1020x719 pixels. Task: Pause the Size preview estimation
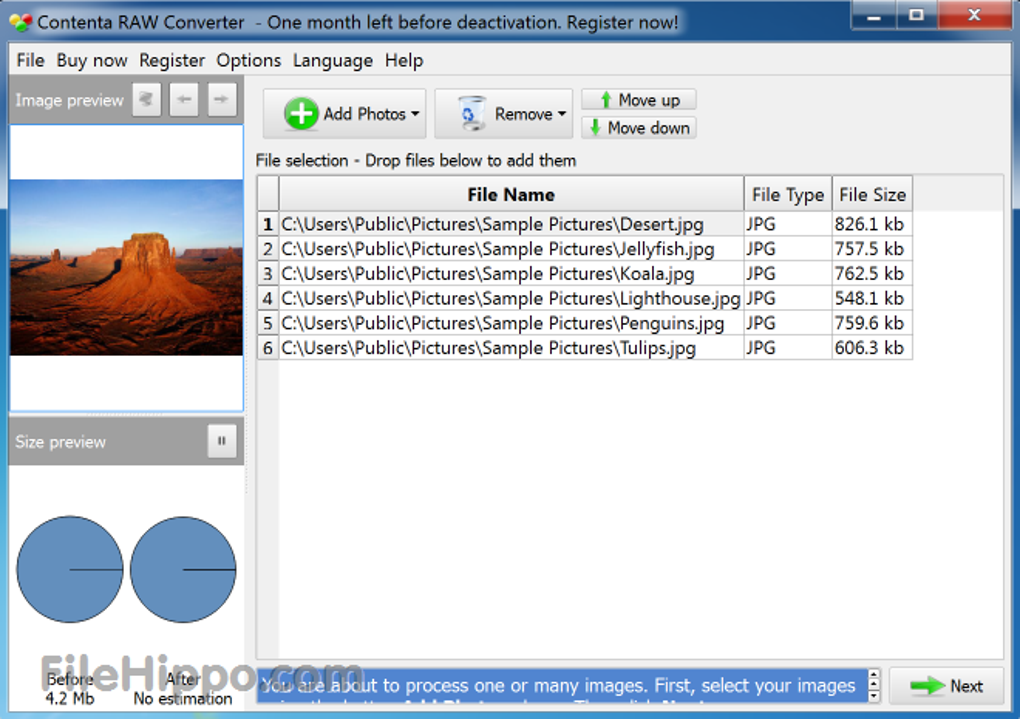point(222,441)
